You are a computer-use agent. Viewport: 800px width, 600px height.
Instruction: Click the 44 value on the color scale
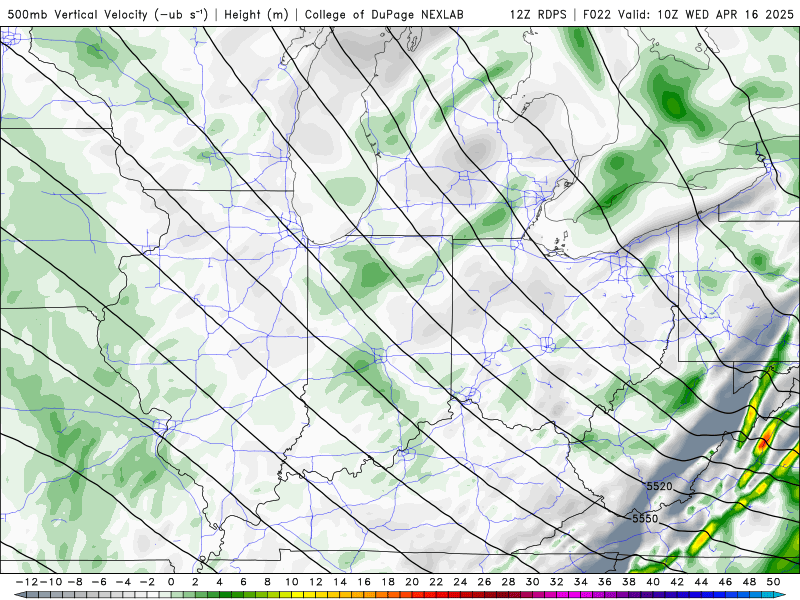[x=701, y=582]
